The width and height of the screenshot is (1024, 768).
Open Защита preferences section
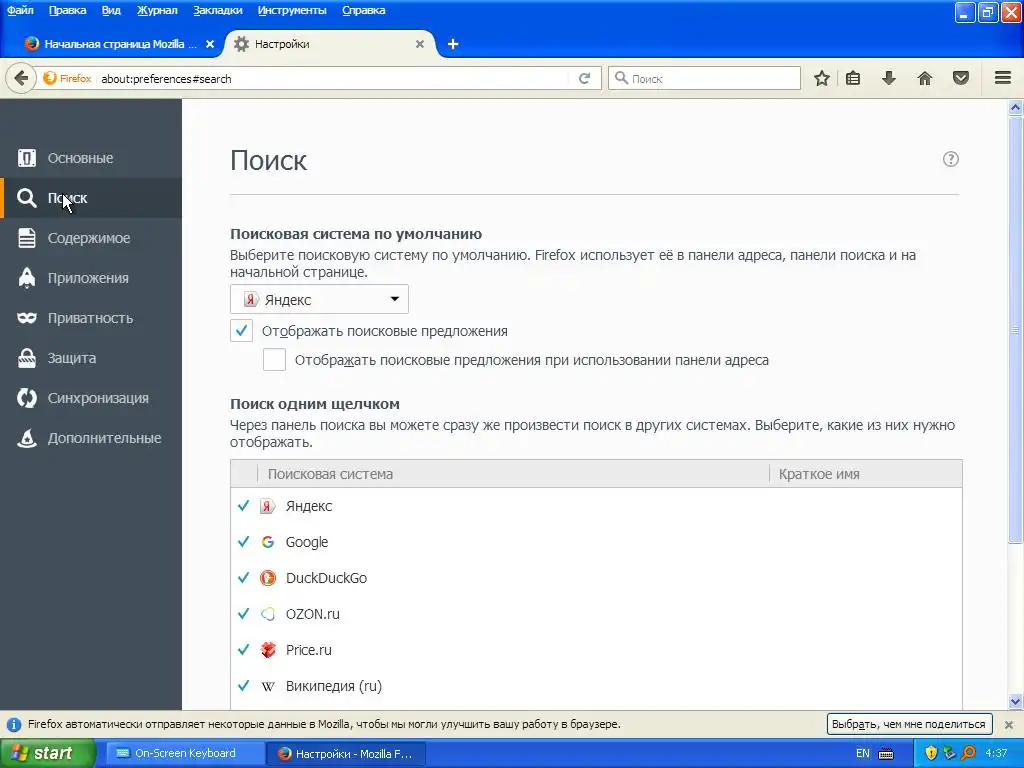(91, 358)
